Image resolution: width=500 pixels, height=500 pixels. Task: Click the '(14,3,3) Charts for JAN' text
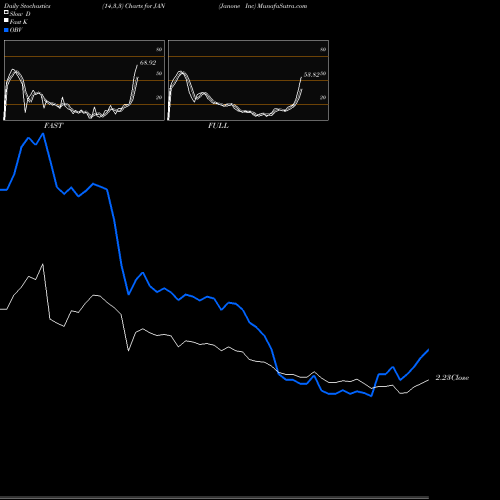tap(133, 6)
